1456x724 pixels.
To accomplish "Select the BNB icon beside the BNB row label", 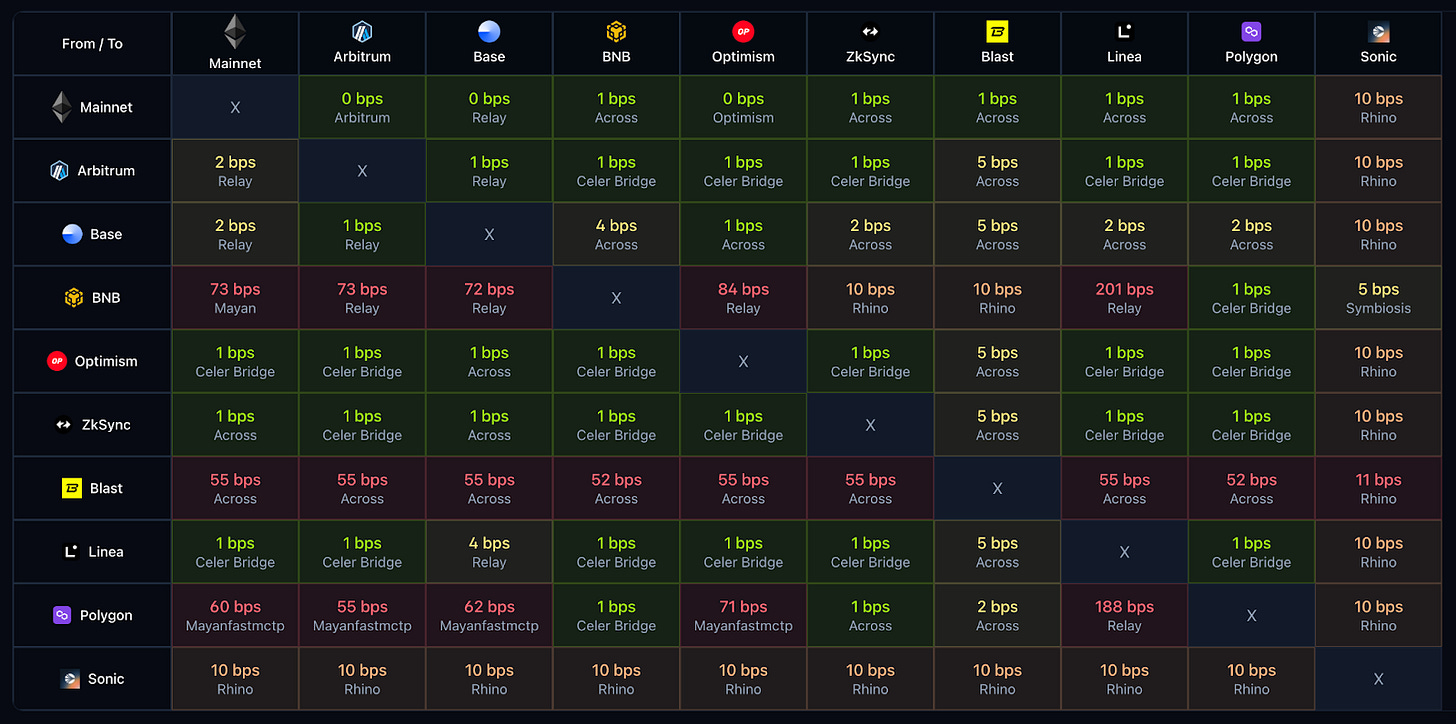I will 74,298.
